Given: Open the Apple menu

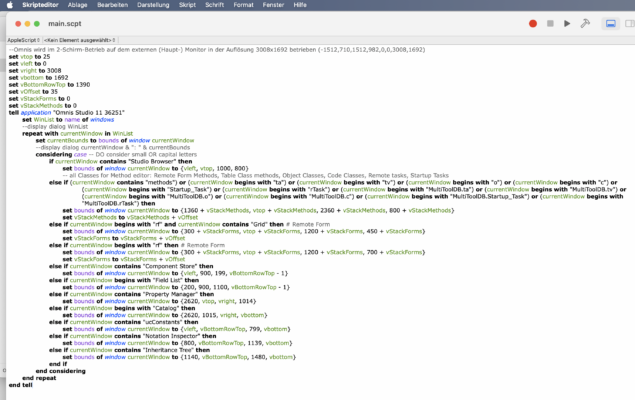Looking at the screenshot, I should pos(9,4).
